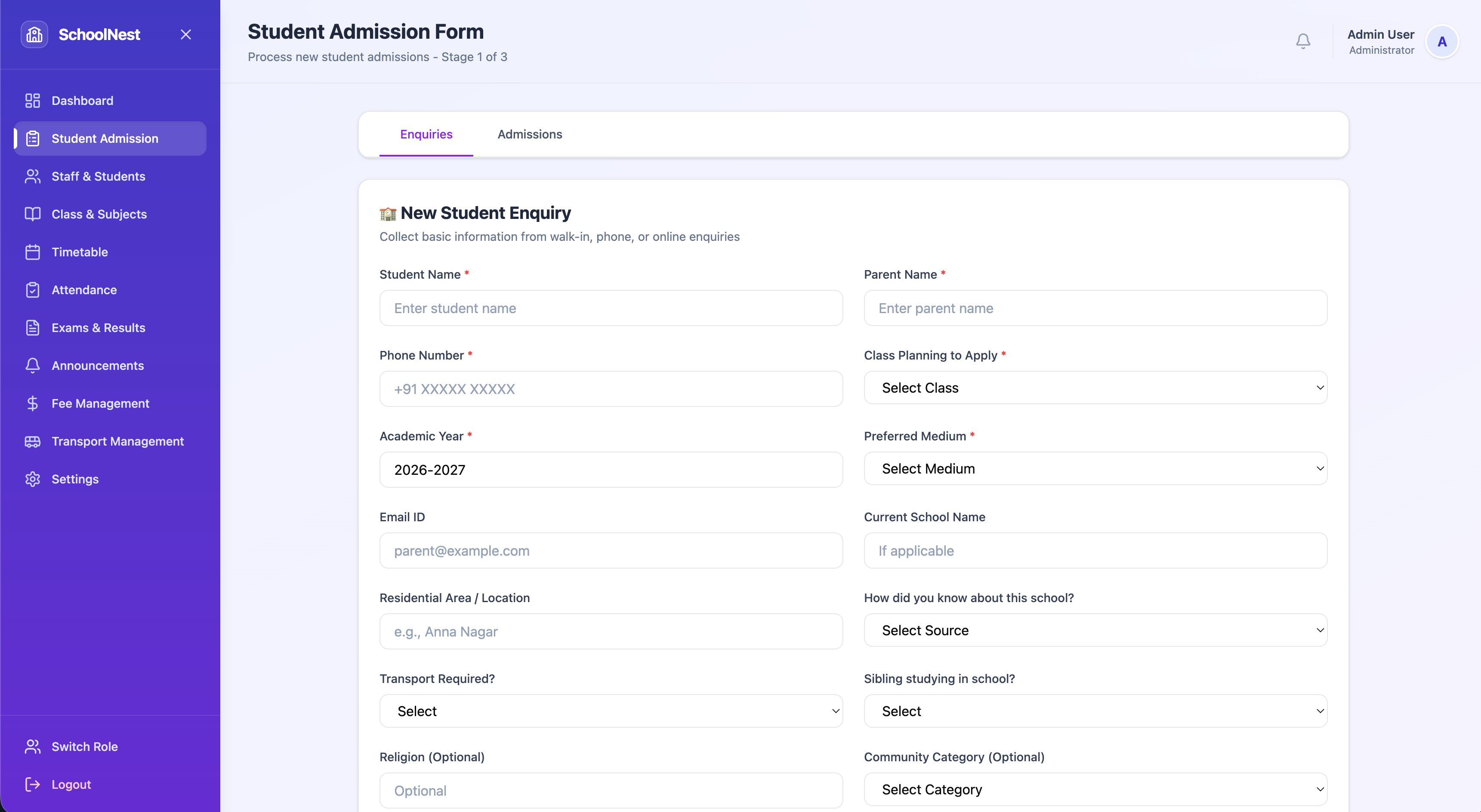The height and width of the screenshot is (812, 1481).
Task: Go to Class & Subjects
Action: [99, 214]
